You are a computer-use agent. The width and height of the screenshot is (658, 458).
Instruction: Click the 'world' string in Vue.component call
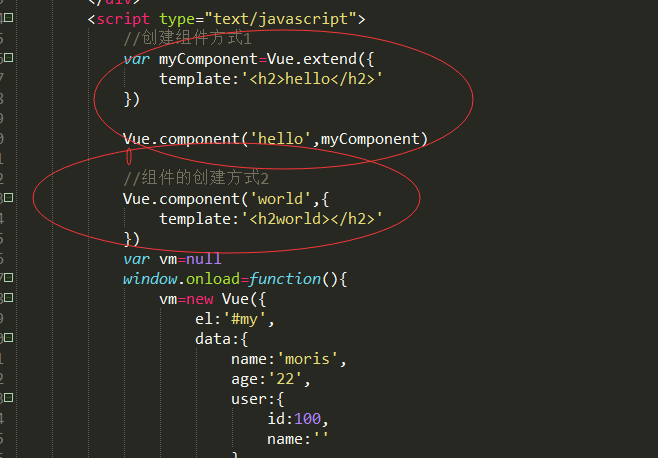pyautogui.click(x=280, y=199)
